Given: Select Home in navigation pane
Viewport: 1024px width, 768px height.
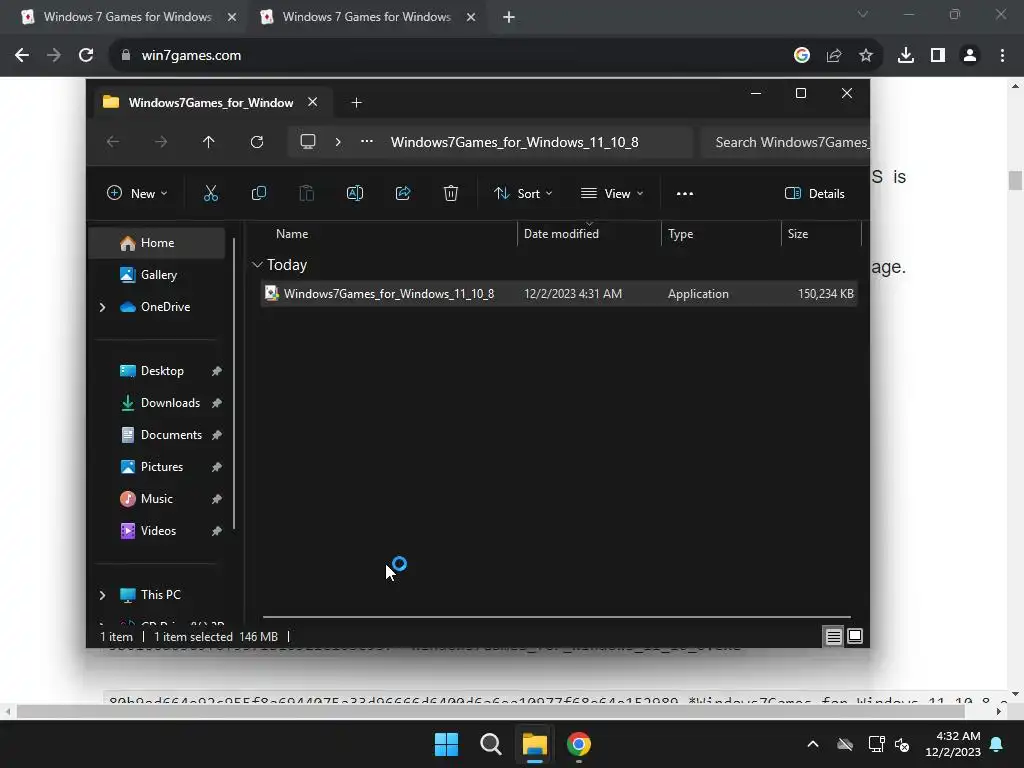Looking at the screenshot, I should click(x=157, y=243).
